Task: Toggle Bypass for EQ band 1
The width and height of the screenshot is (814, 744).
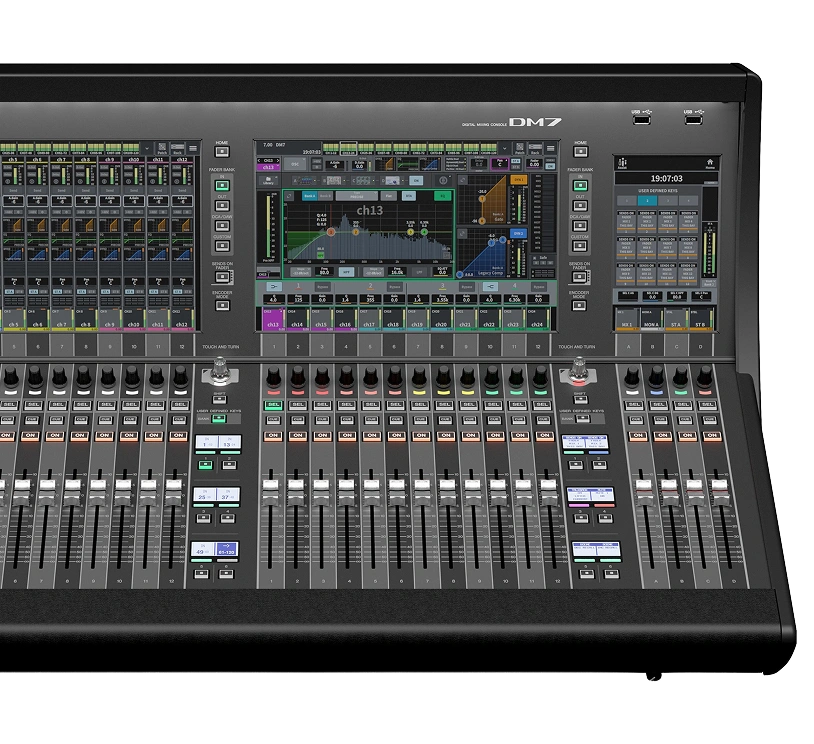Action: click(x=323, y=287)
